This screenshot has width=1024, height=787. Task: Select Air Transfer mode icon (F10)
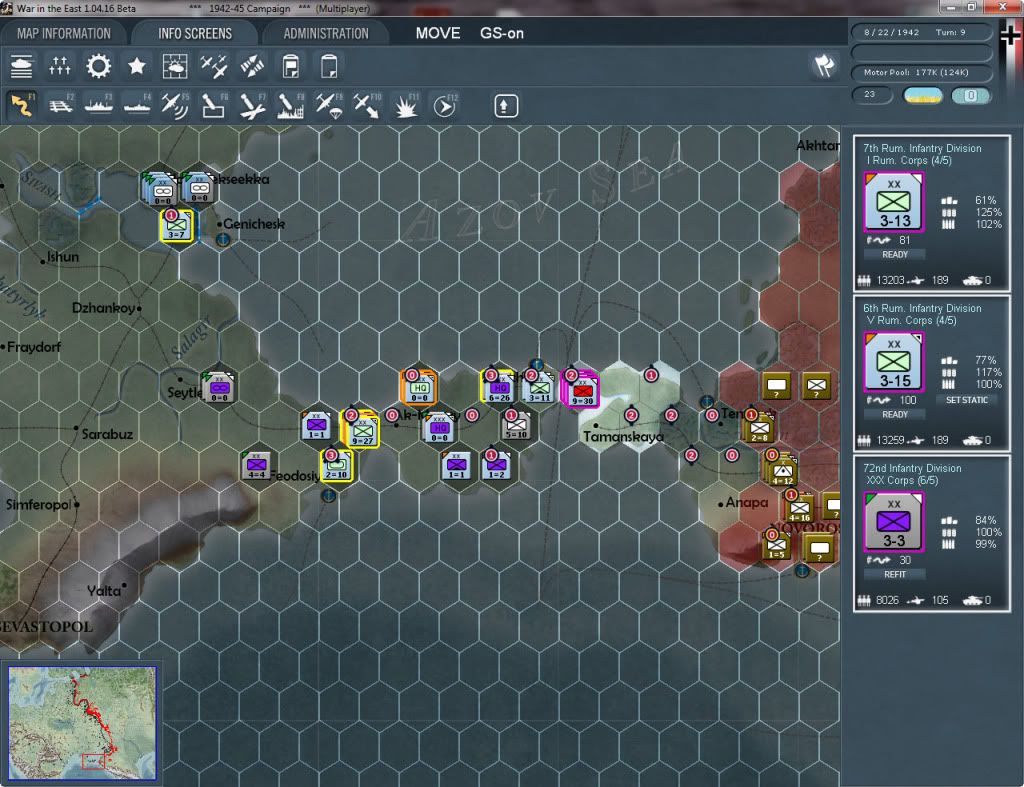(x=367, y=106)
